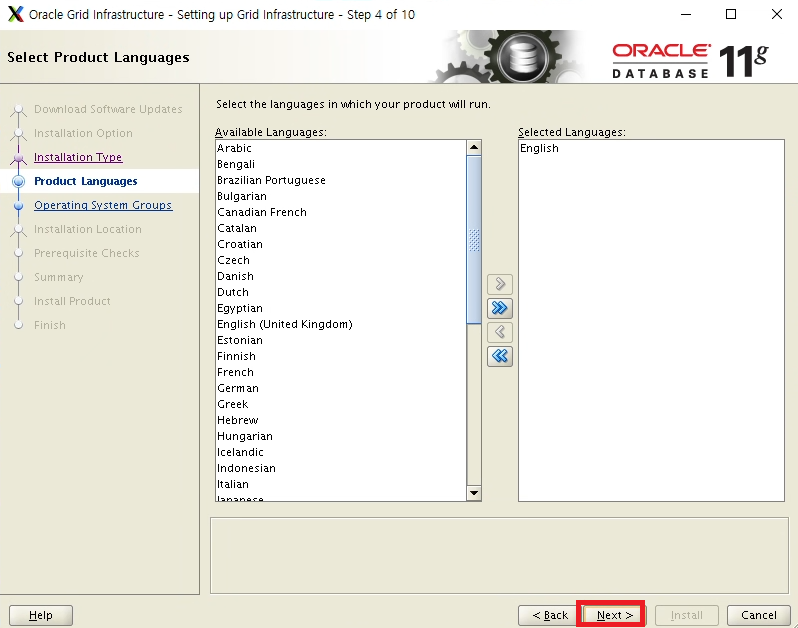Pick Italian from the language list
This screenshot has width=798, height=628.
click(x=340, y=484)
